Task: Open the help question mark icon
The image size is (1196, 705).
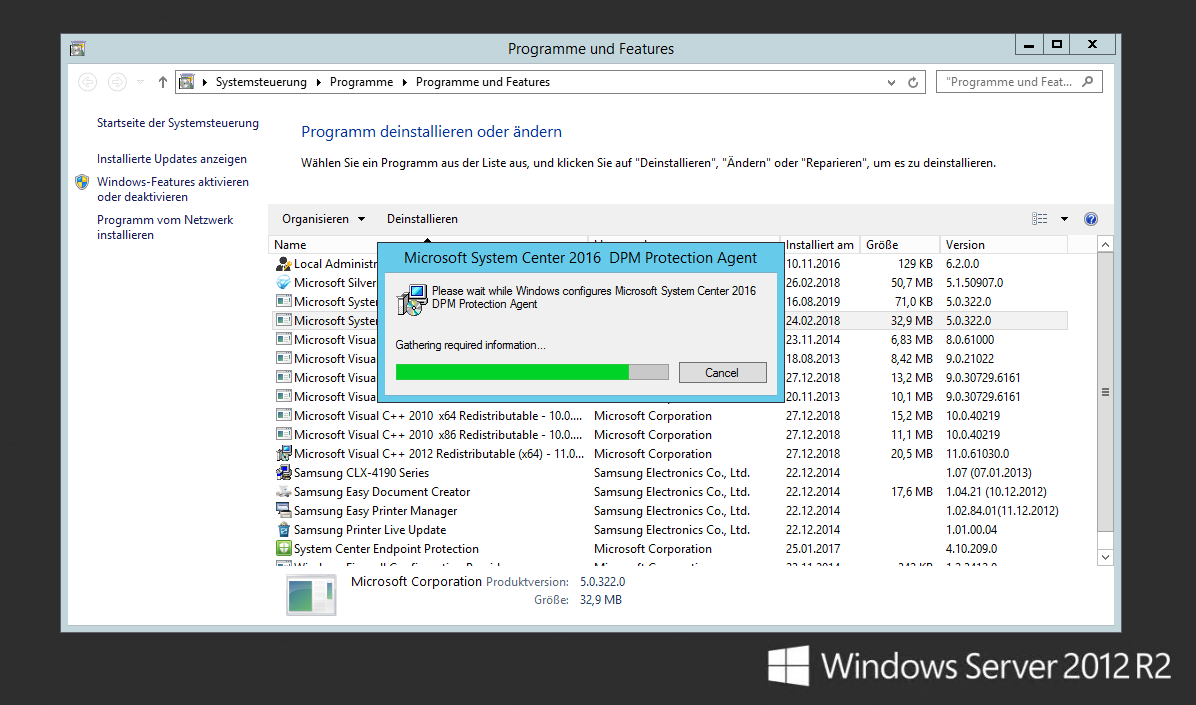Action: (1091, 219)
